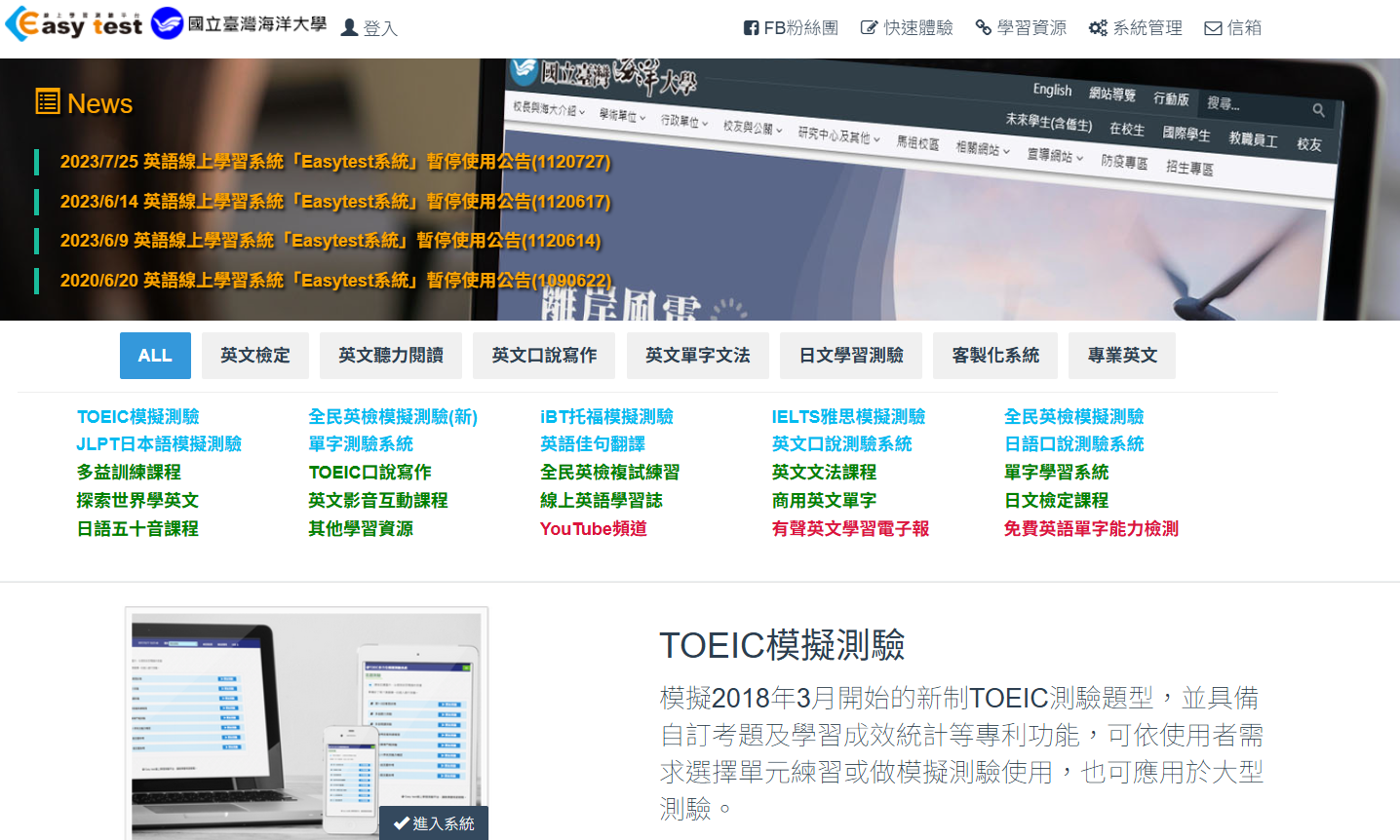Open 英文文法課程 link

pos(824,473)
